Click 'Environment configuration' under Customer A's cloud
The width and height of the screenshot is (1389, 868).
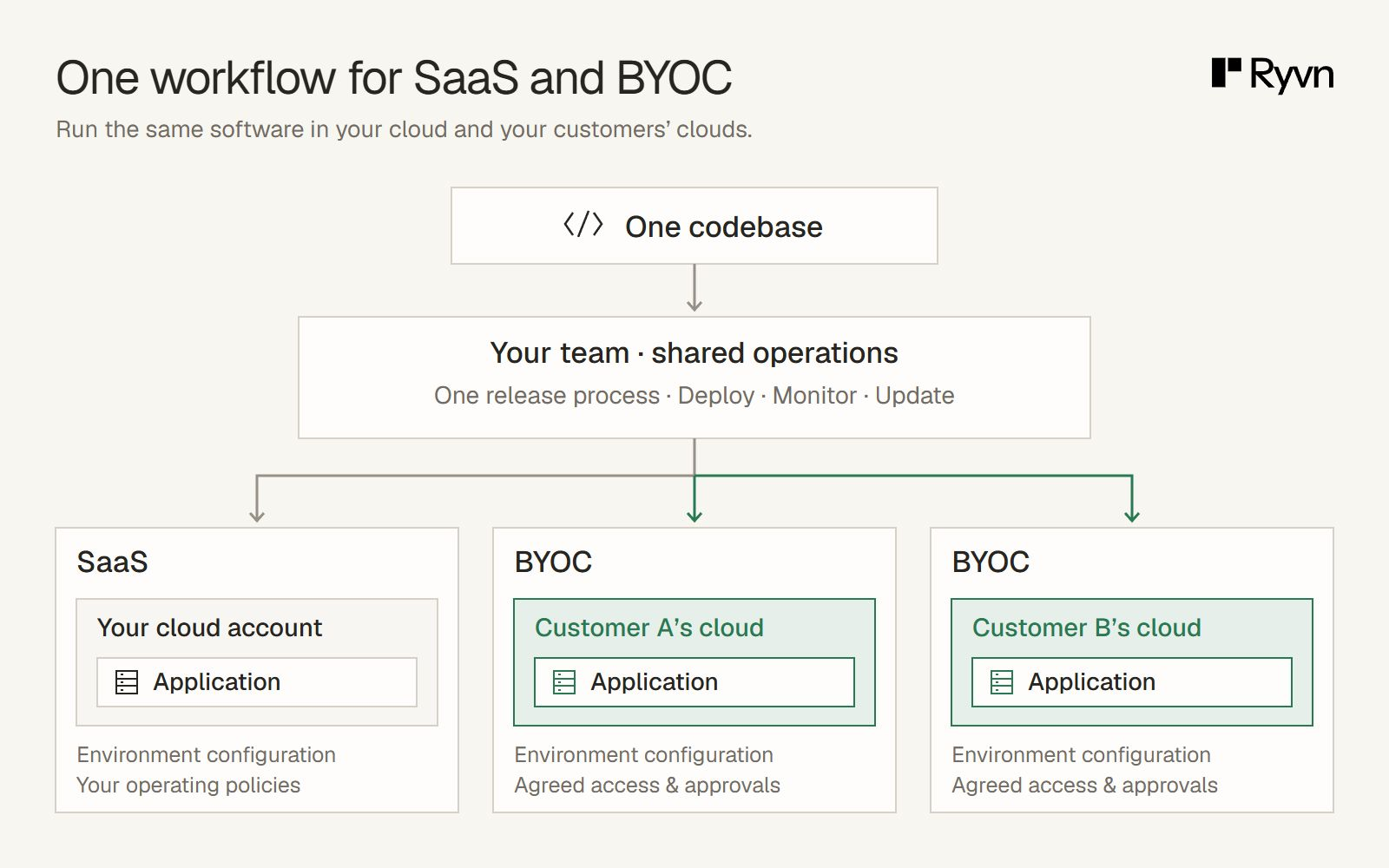[x=644, y=755]
